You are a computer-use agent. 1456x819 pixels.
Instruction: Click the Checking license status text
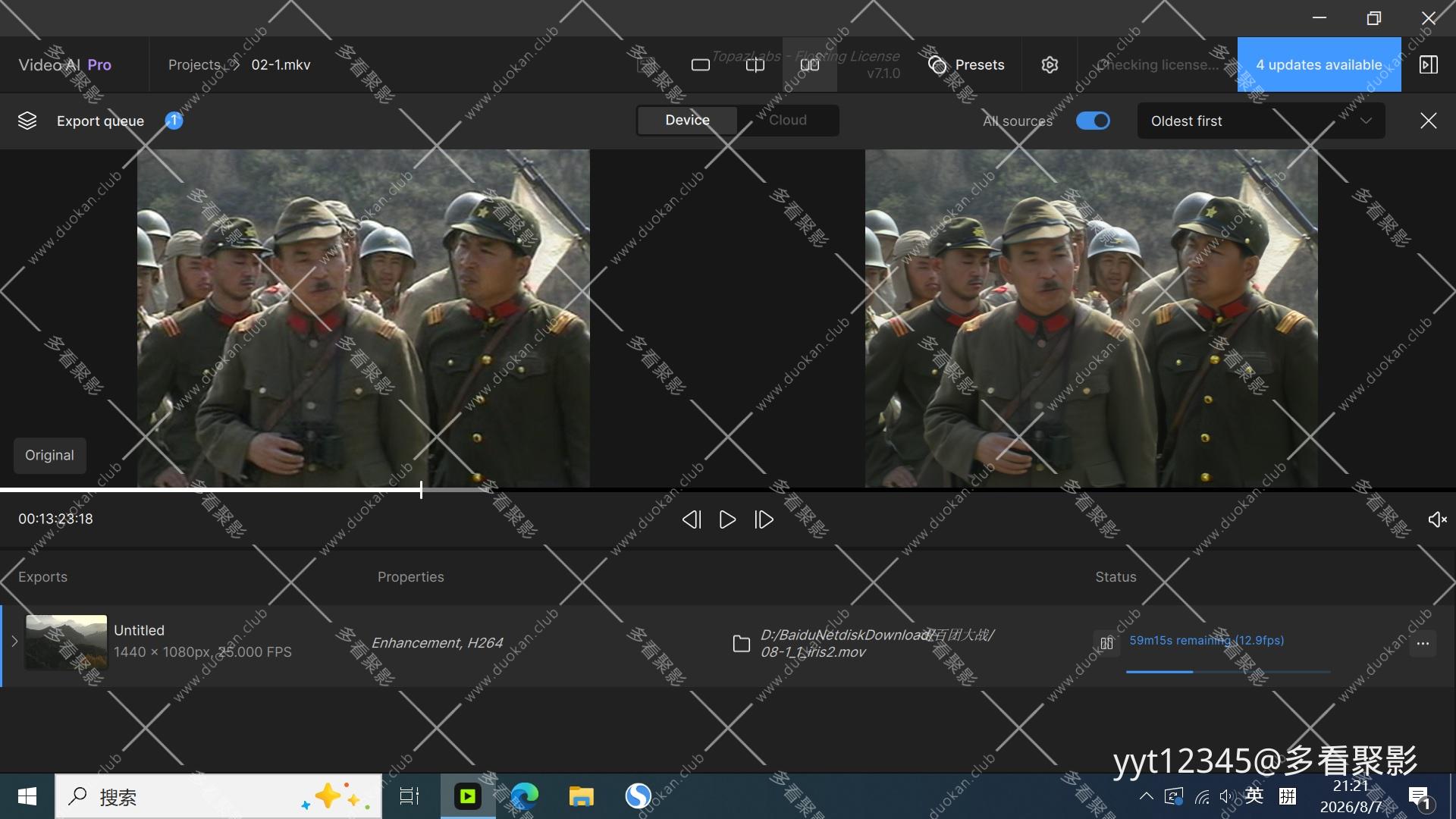(x=1157, y=65)
